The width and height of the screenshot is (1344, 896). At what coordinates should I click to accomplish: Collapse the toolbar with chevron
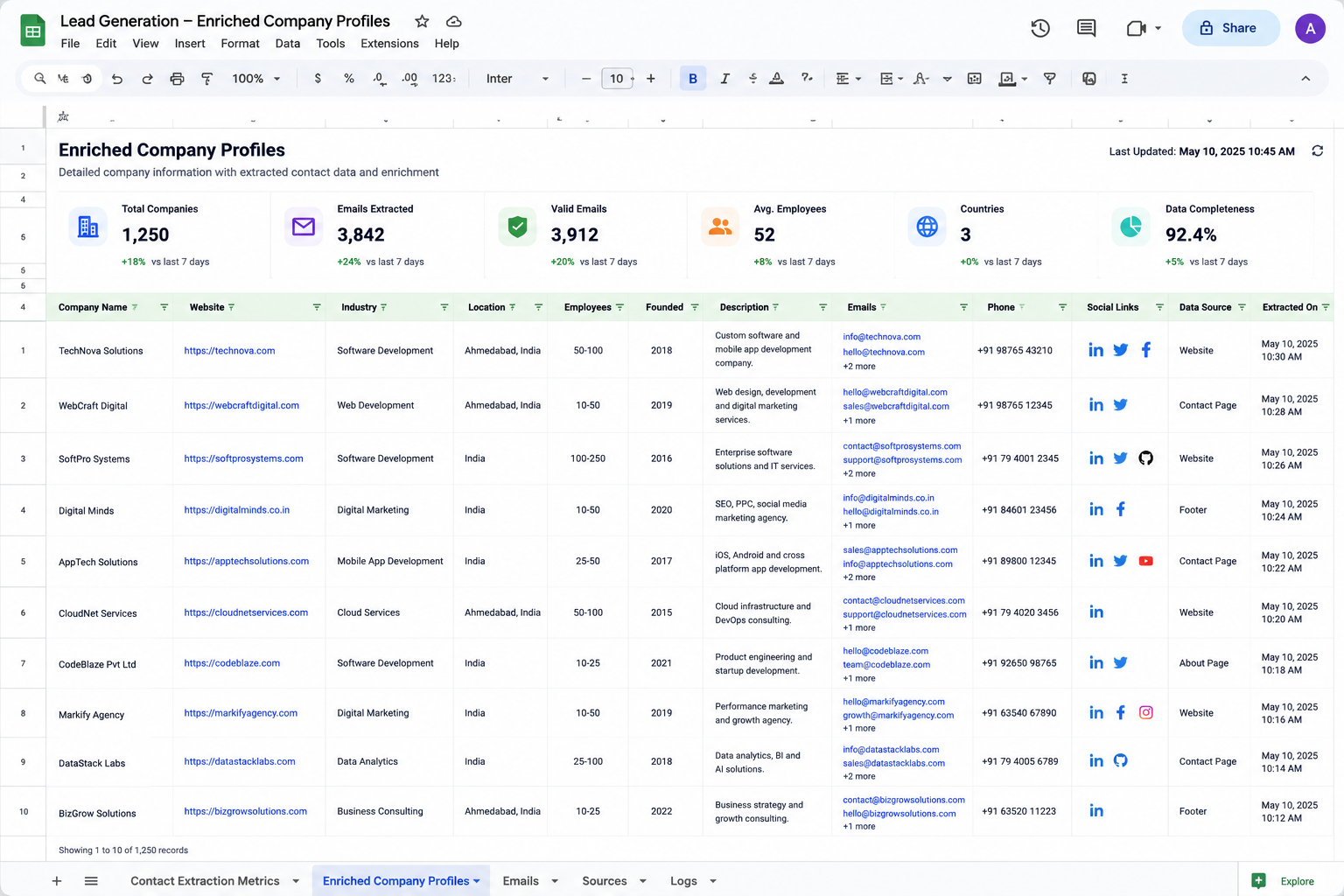coord(1305,79)
